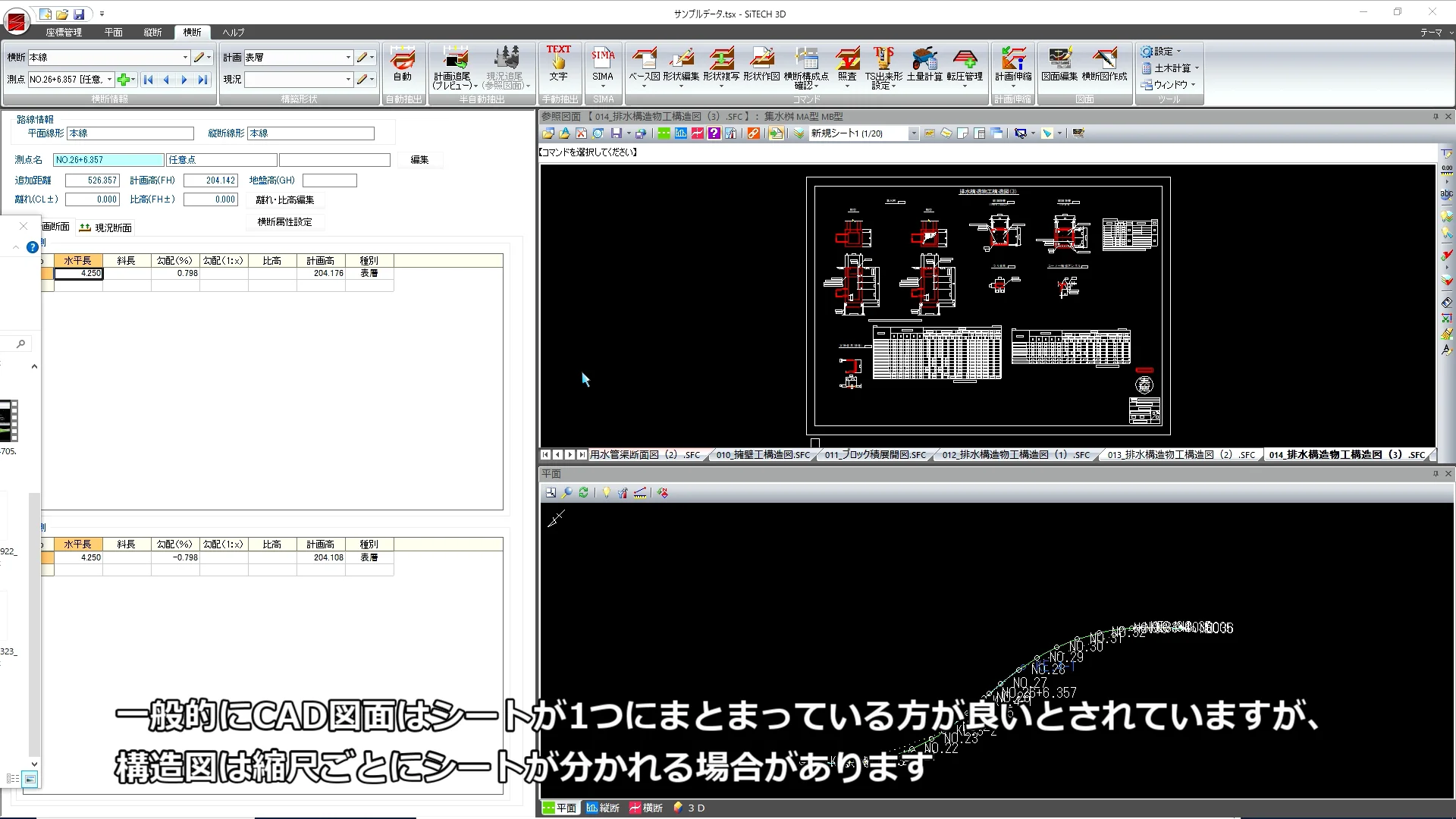Open the TEXT 文字 tool

point(558,67)
